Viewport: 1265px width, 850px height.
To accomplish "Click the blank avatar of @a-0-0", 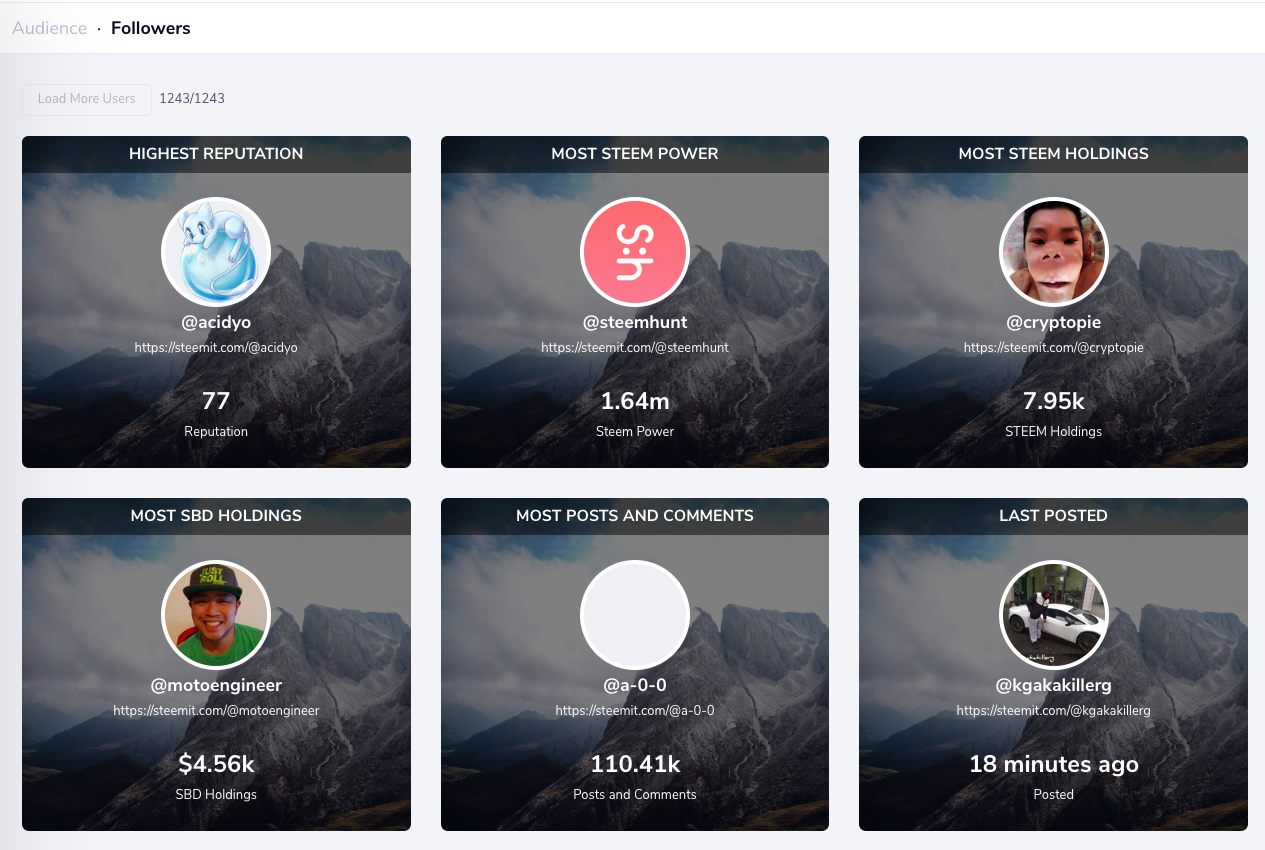I will 635,614.
